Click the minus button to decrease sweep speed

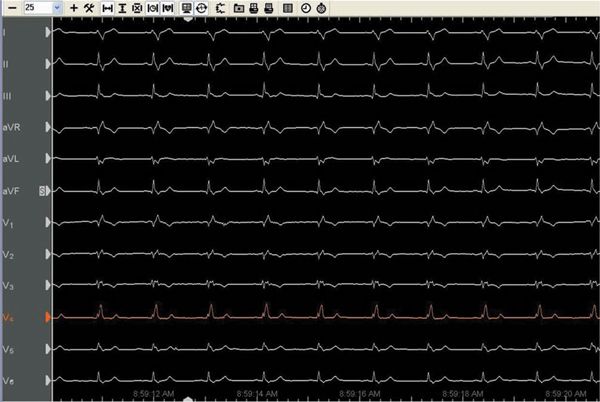[x=9, y=7]
